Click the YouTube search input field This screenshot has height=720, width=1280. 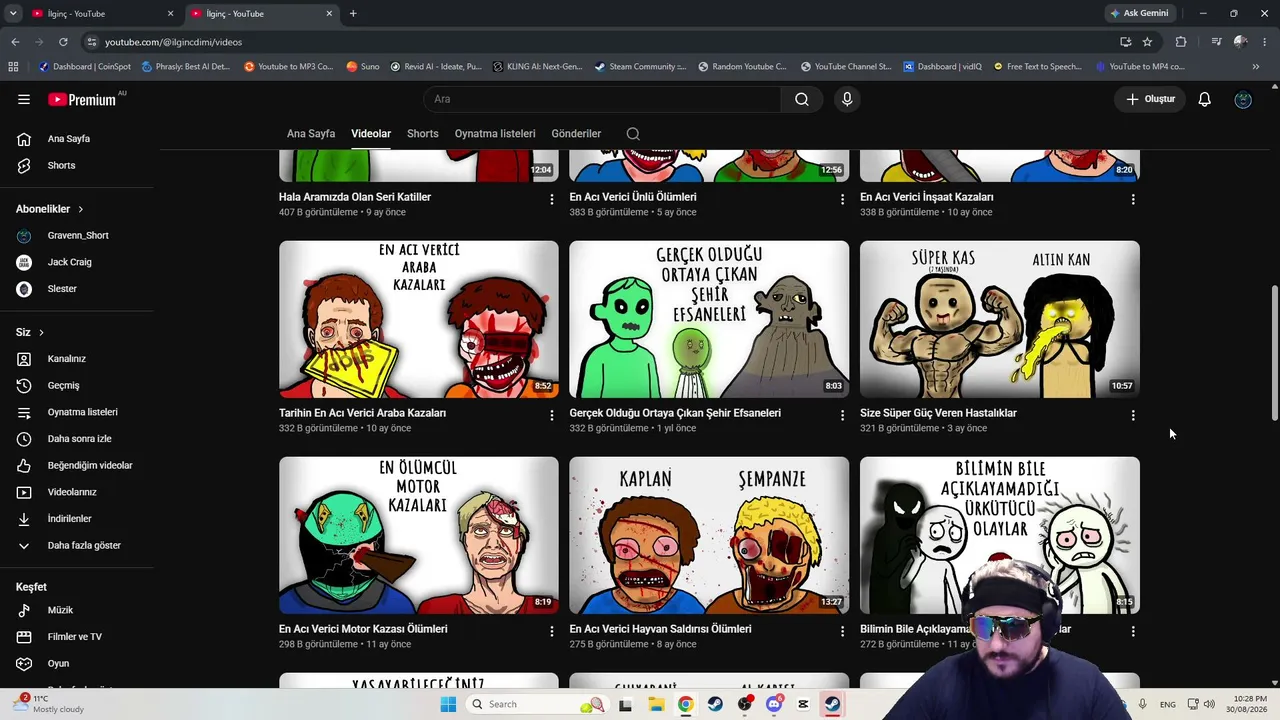[602, 99]
